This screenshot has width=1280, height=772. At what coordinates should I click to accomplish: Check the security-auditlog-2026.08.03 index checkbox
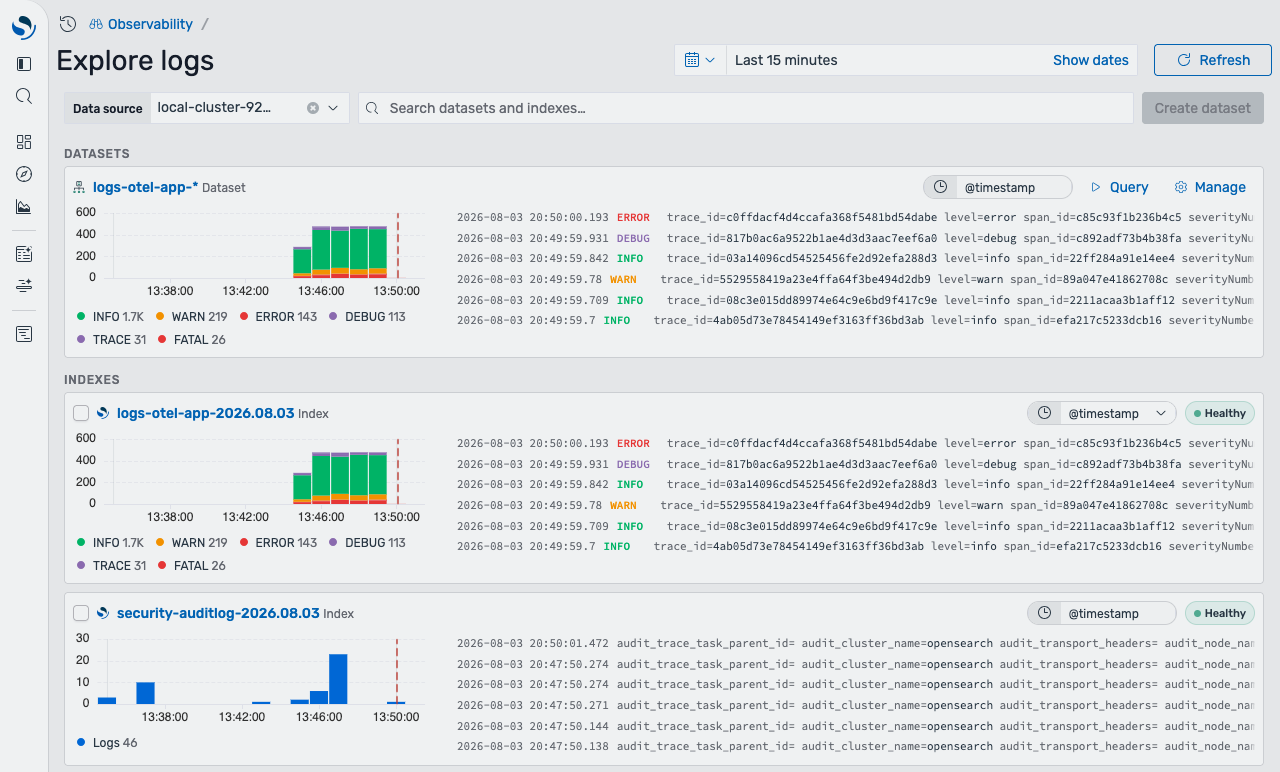(82, 613)
